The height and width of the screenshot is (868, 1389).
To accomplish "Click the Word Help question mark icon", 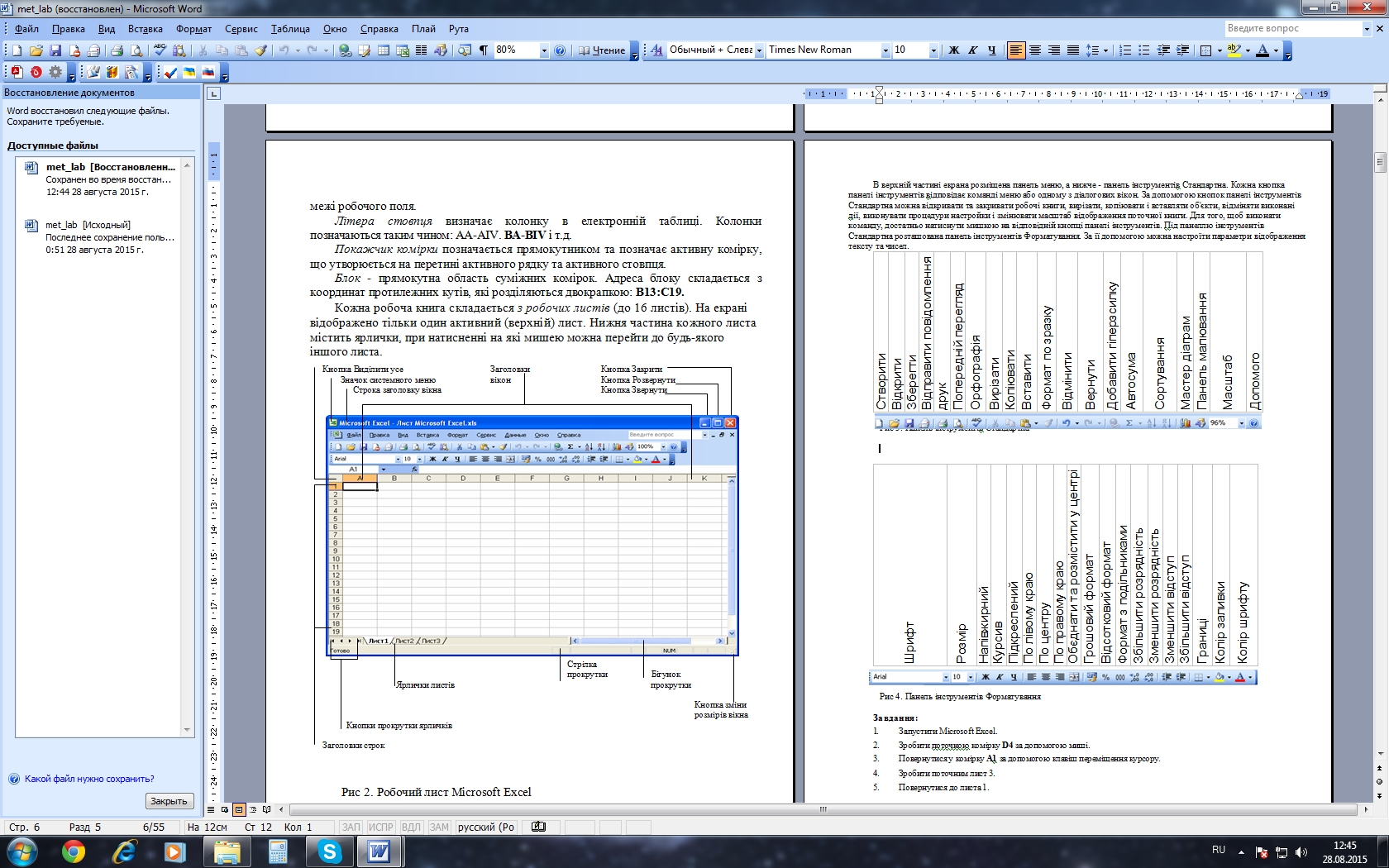I will click(x=560, y=50).
